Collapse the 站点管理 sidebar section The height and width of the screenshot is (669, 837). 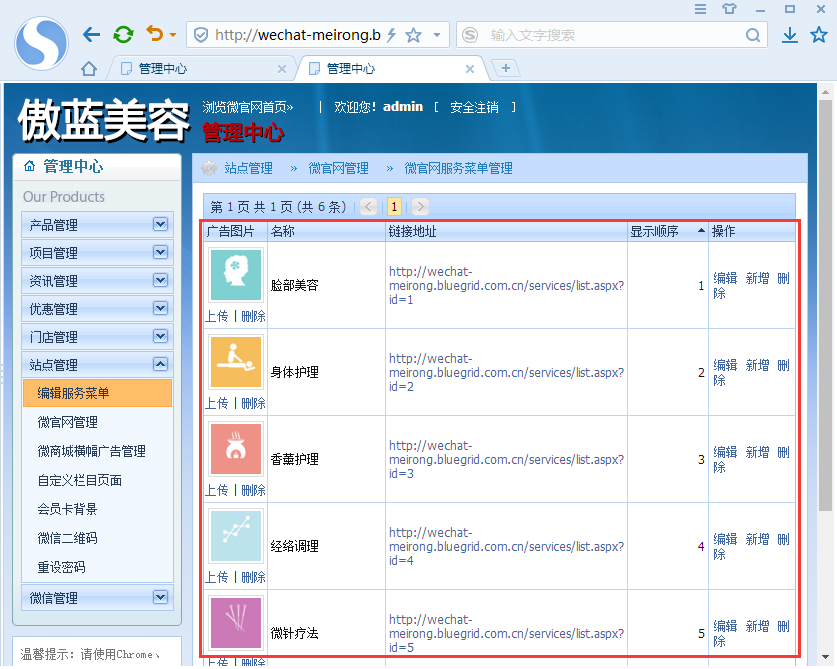point(163,363)
